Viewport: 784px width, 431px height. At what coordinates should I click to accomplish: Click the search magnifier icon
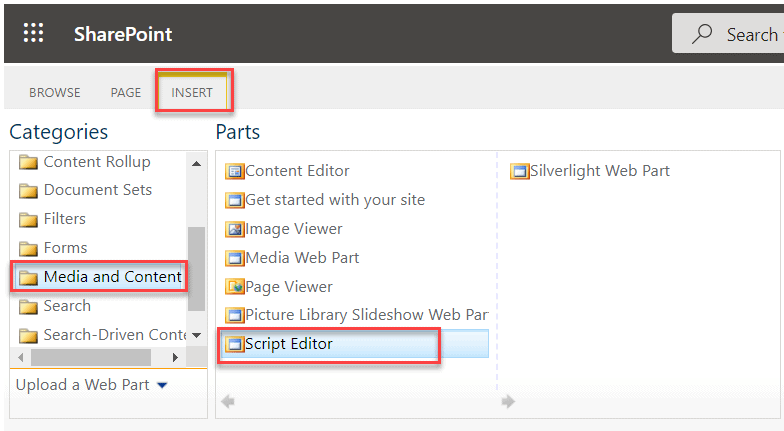click(702, 34)
